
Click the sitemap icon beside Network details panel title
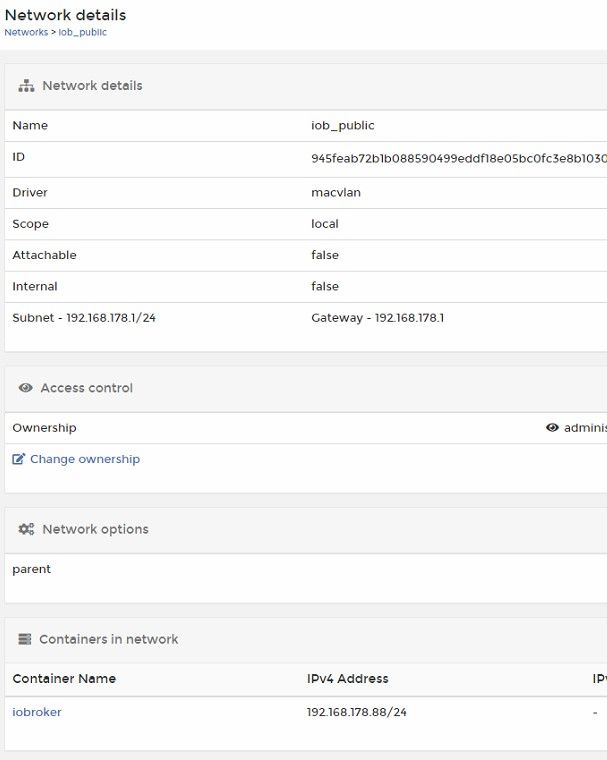click(x=27, y=86)
